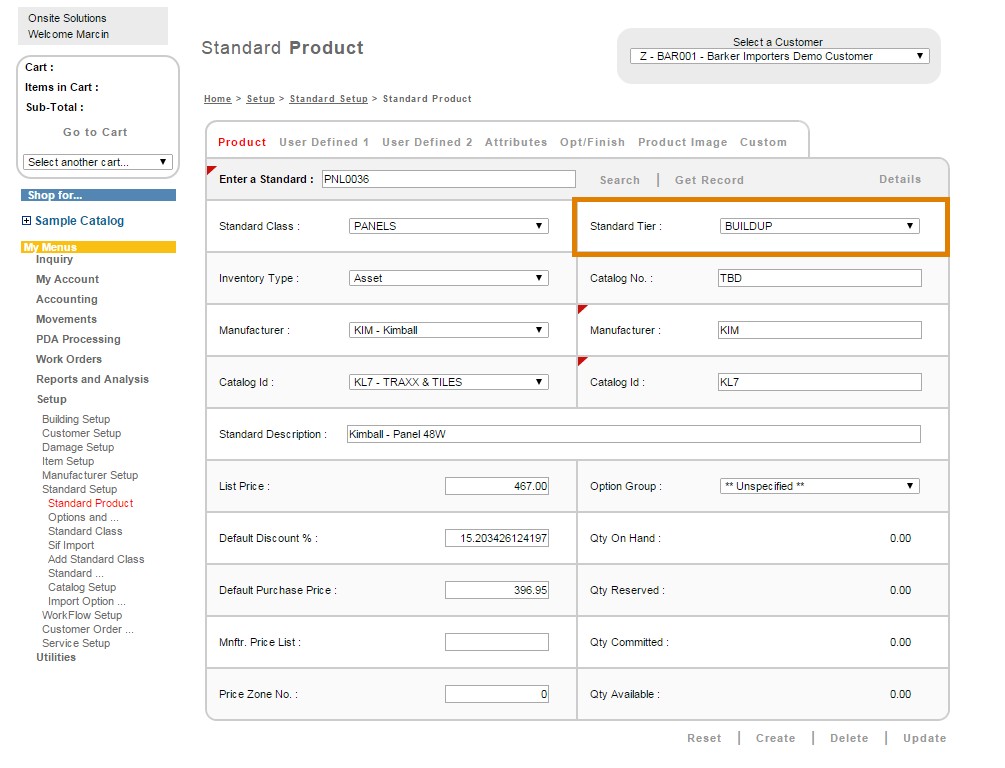Switch to the Attributes tab

point(516,142)
